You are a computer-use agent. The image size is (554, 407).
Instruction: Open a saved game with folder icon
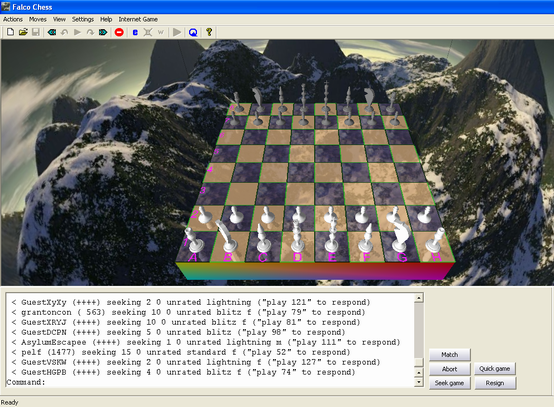(23, 33)
